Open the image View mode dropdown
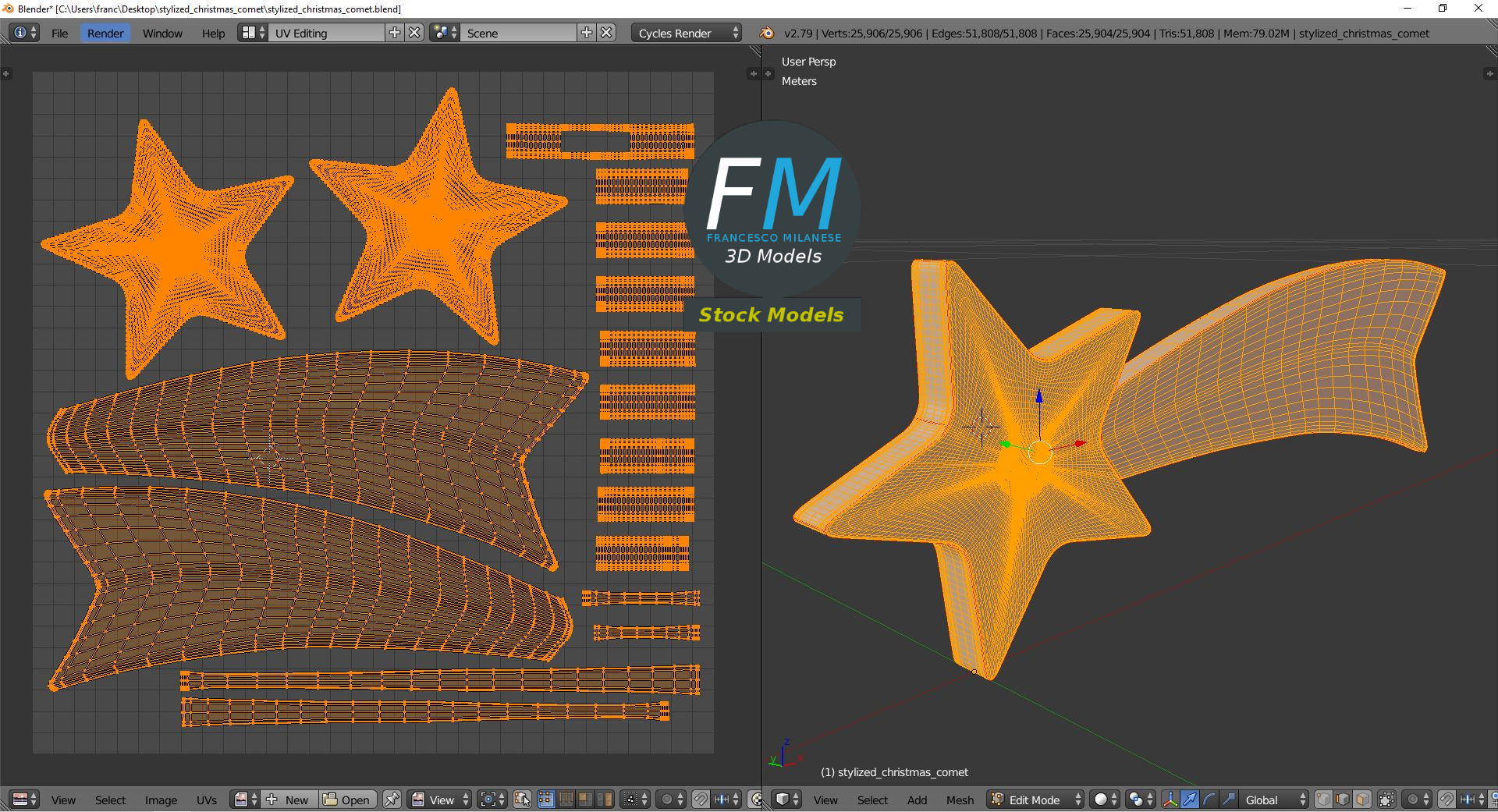The height and width of the screenshot is (812, 1498). coord(440,800)
